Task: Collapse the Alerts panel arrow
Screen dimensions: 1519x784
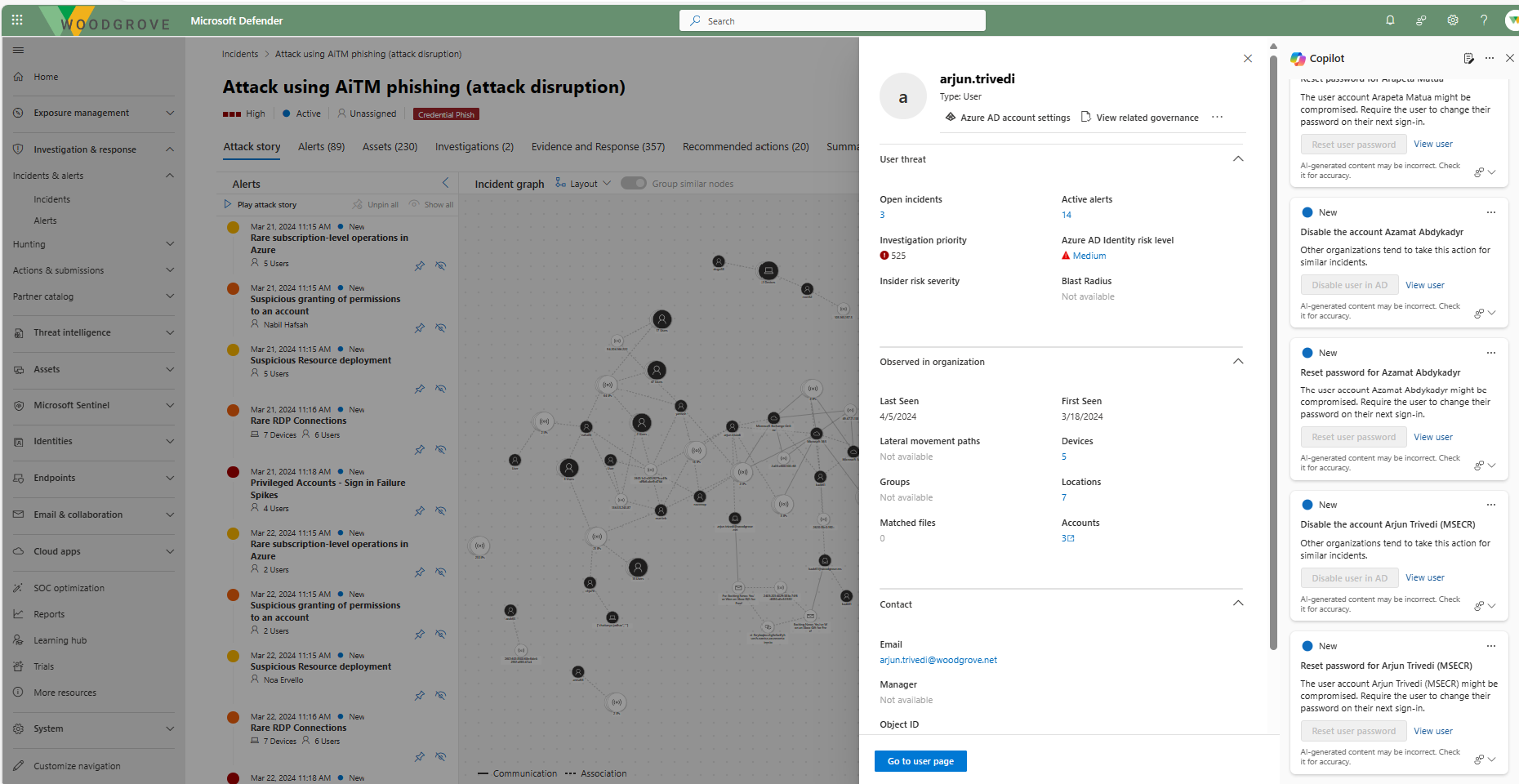Action: pos(445,184)
